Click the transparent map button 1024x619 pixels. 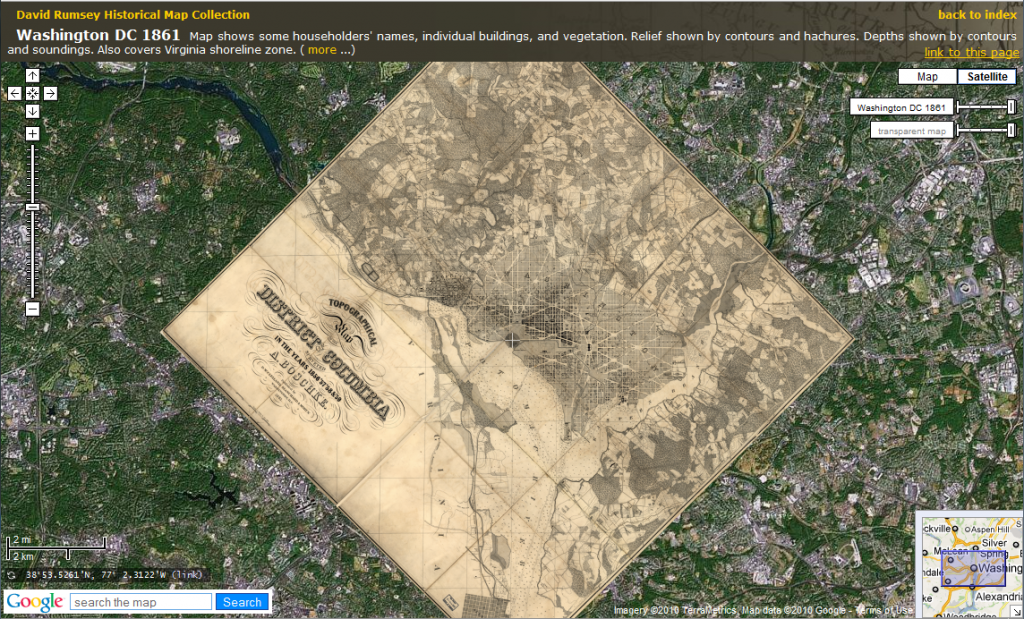[x=912, y=131]
